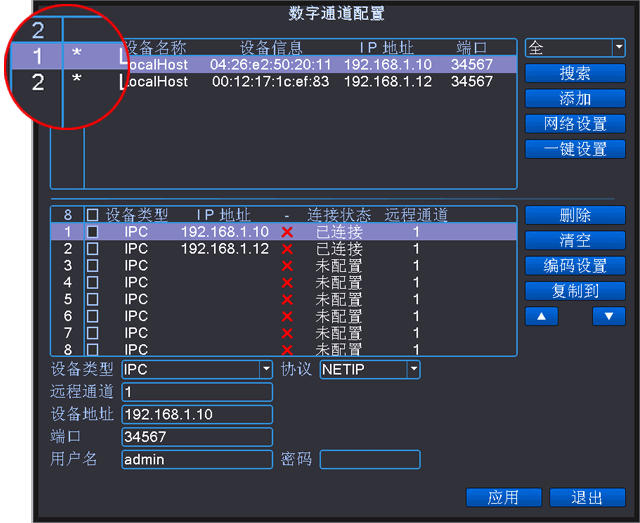Image resolution: width=640 pixels, height=523 pixels.
Task: Check the box for channel 8
Action: [x=92, y=349]
